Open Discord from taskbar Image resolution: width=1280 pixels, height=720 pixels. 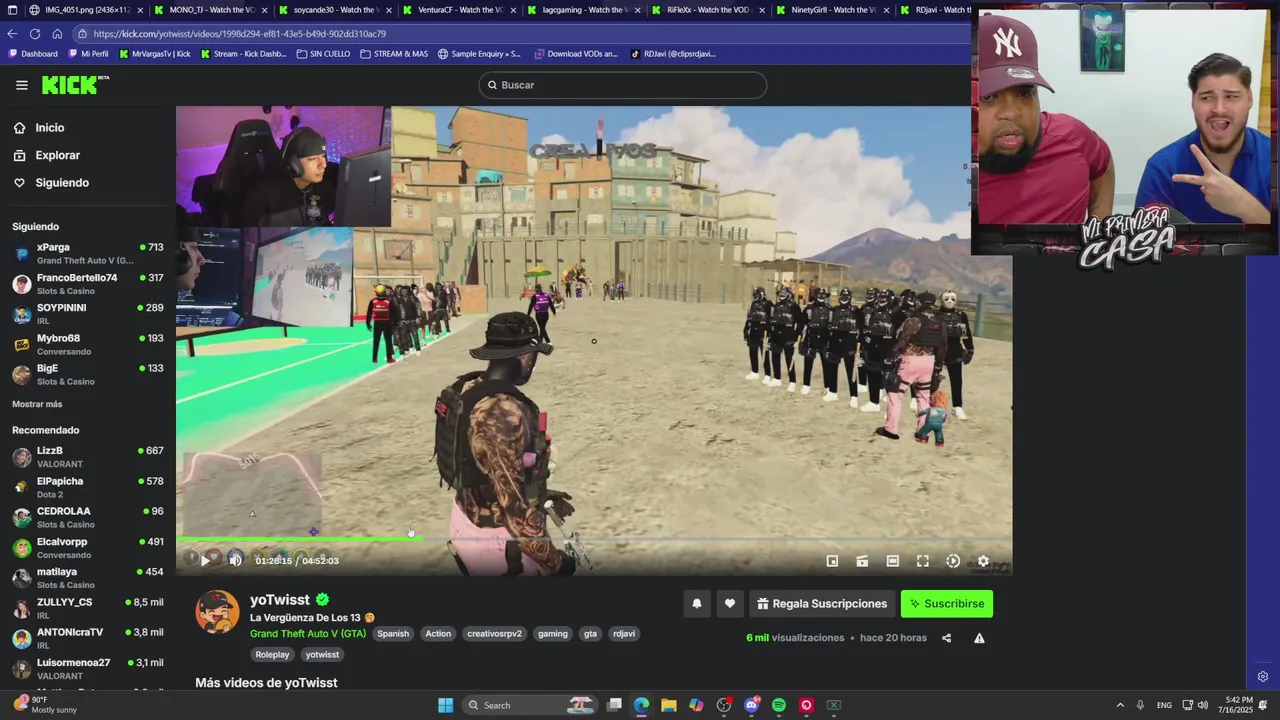point(752,705)
